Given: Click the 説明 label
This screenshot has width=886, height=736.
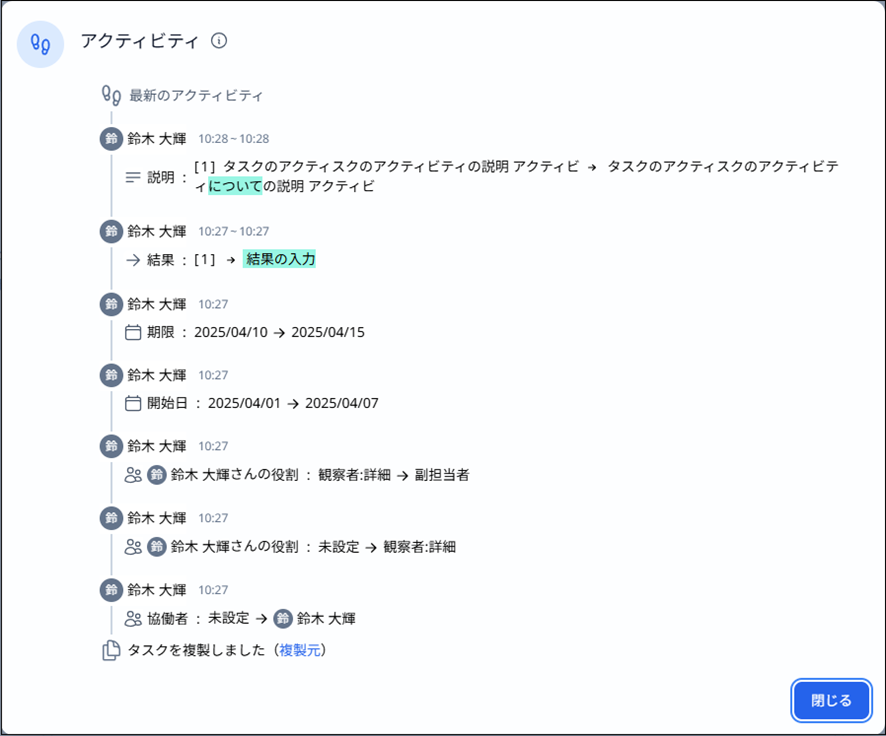Looking at the screenshot, I should coord(160,177).
